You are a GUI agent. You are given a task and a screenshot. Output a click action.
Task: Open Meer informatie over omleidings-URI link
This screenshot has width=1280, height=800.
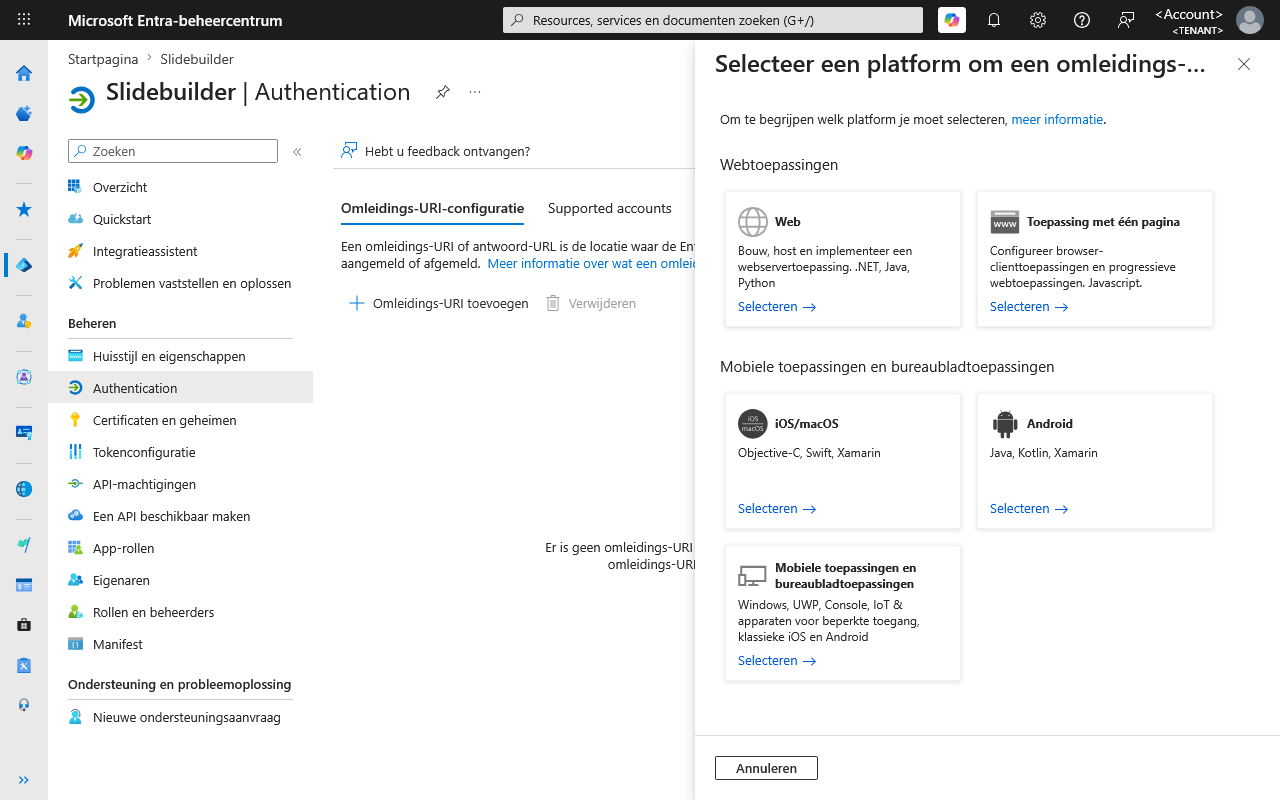coord(591,264)
